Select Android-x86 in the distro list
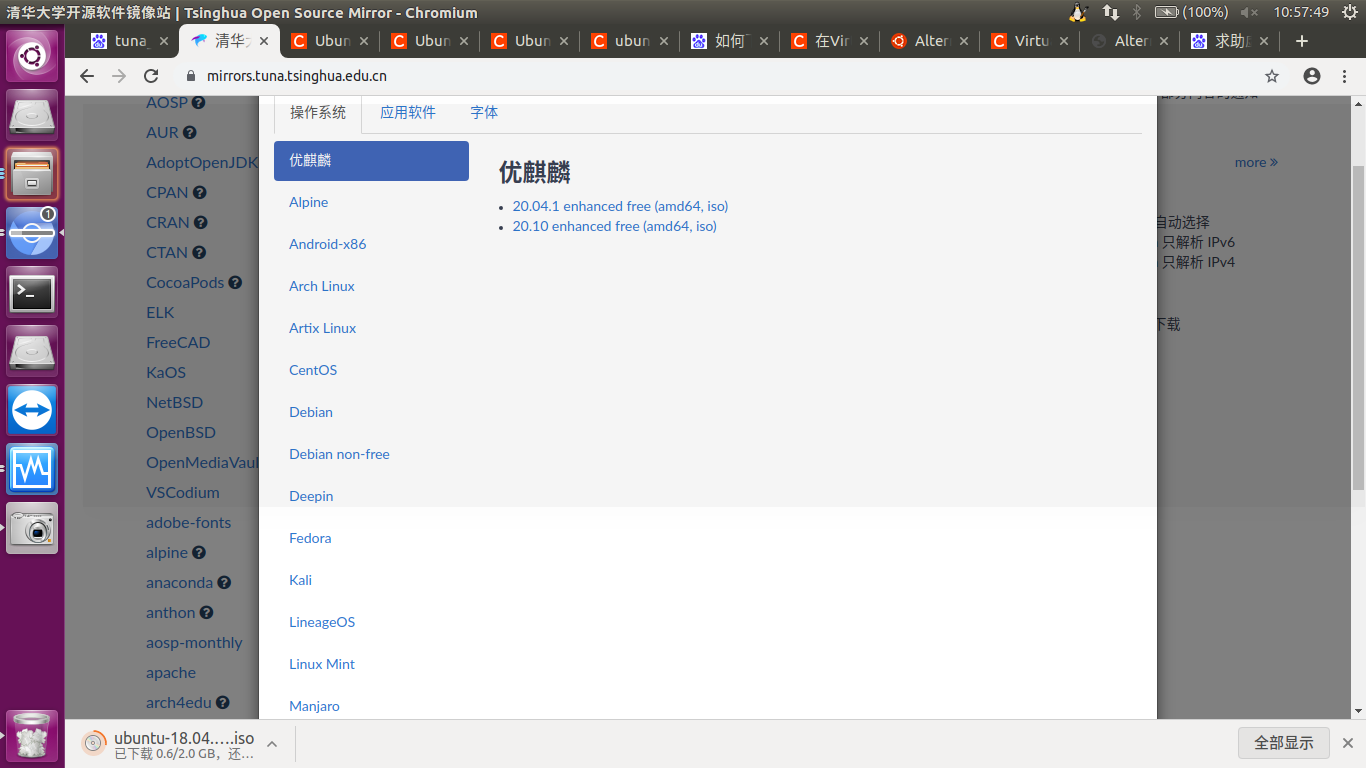This screenshot has height=768, width=1366. coord(371,244)
